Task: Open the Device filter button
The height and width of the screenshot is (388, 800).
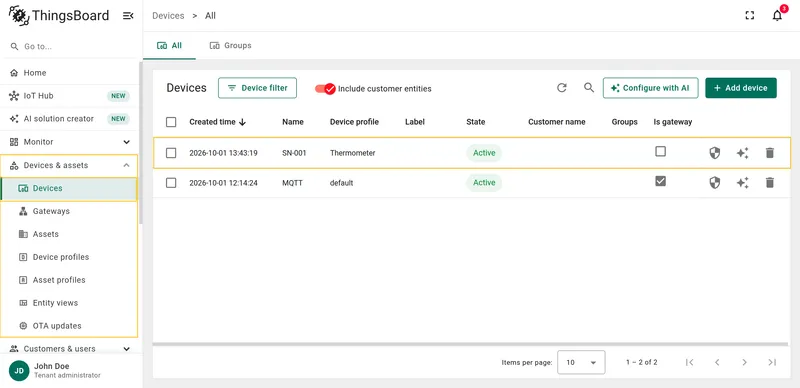Action: (x=257, y=88)
